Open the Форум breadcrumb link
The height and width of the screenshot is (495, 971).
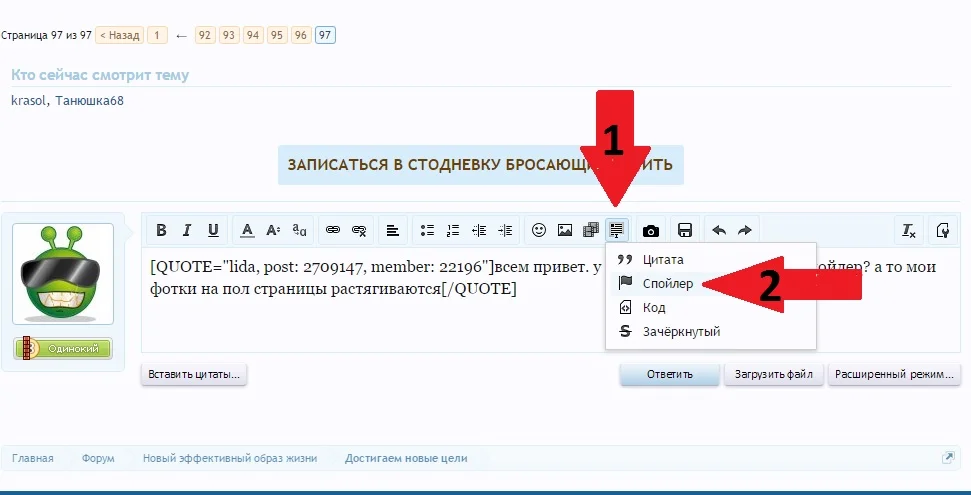98,458
